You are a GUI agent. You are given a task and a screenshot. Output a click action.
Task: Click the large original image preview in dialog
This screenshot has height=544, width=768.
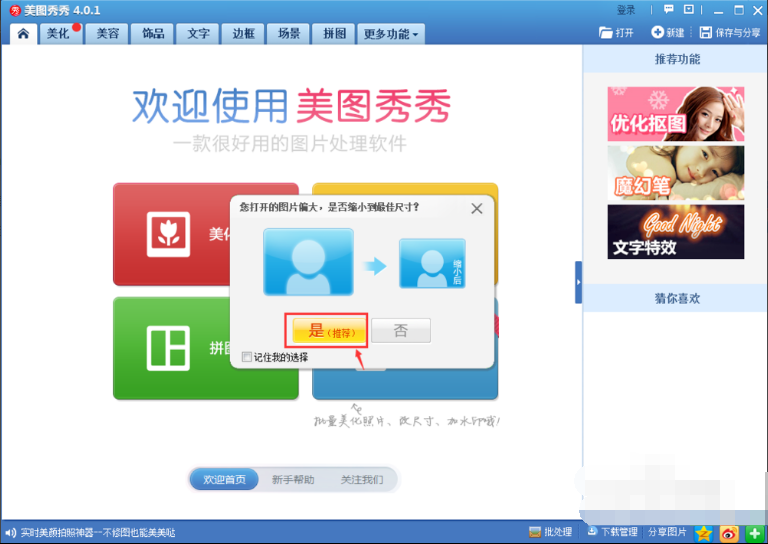[308, 262]
